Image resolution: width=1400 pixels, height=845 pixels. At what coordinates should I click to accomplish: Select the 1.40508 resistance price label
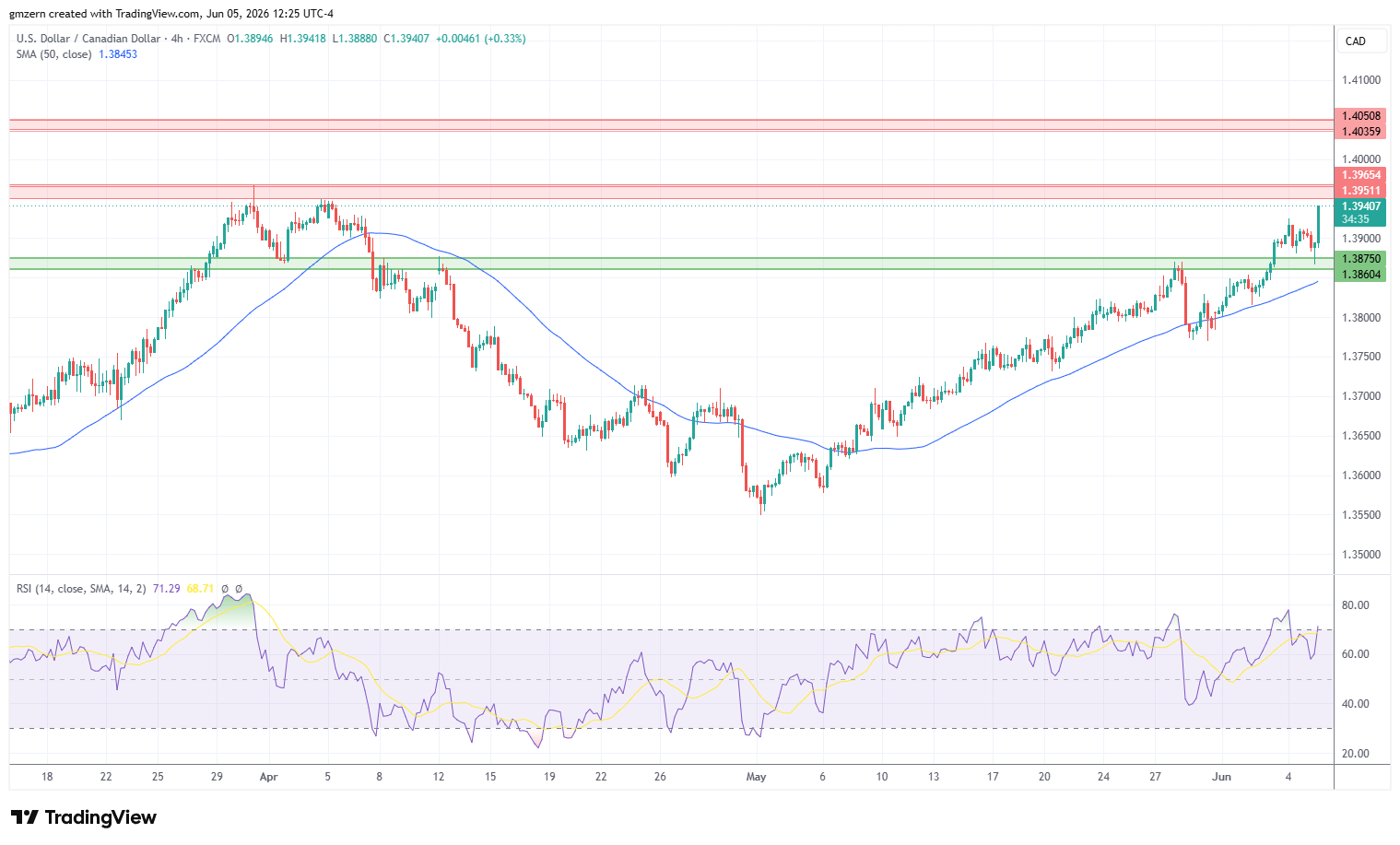point(1360,116)
